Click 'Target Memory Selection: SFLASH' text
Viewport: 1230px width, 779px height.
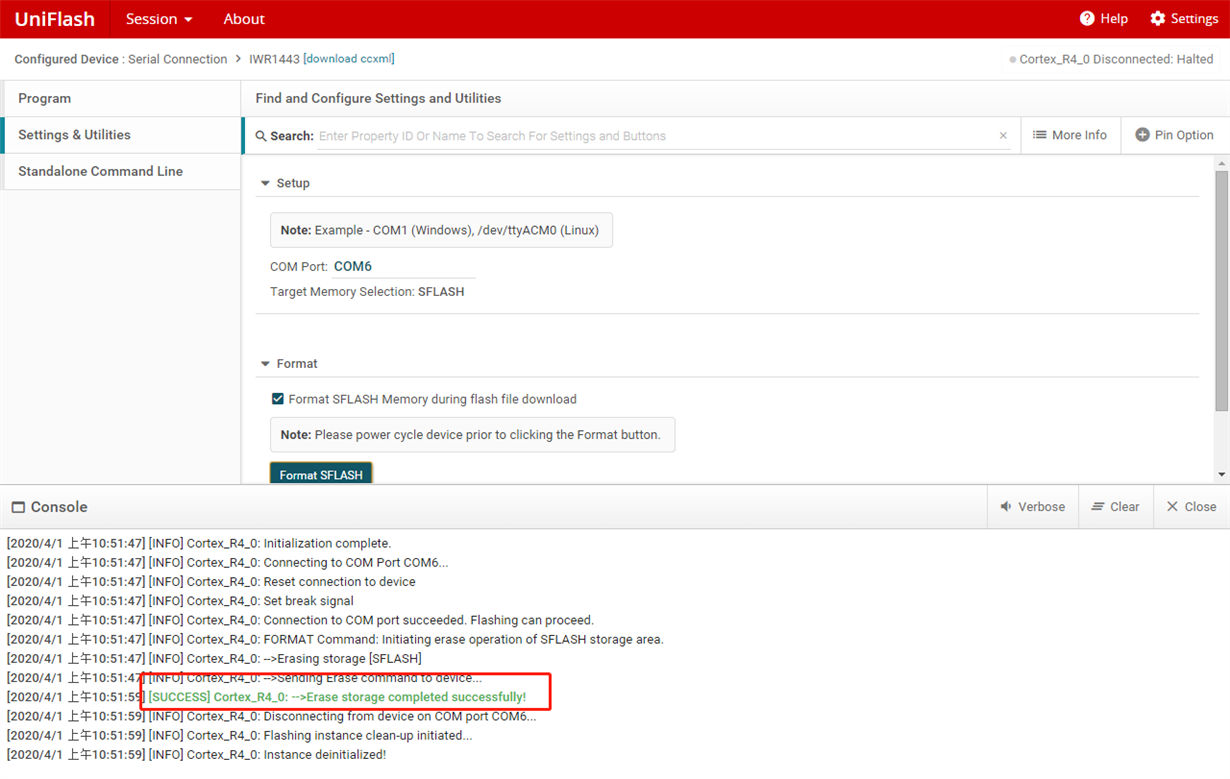point(367,292)
